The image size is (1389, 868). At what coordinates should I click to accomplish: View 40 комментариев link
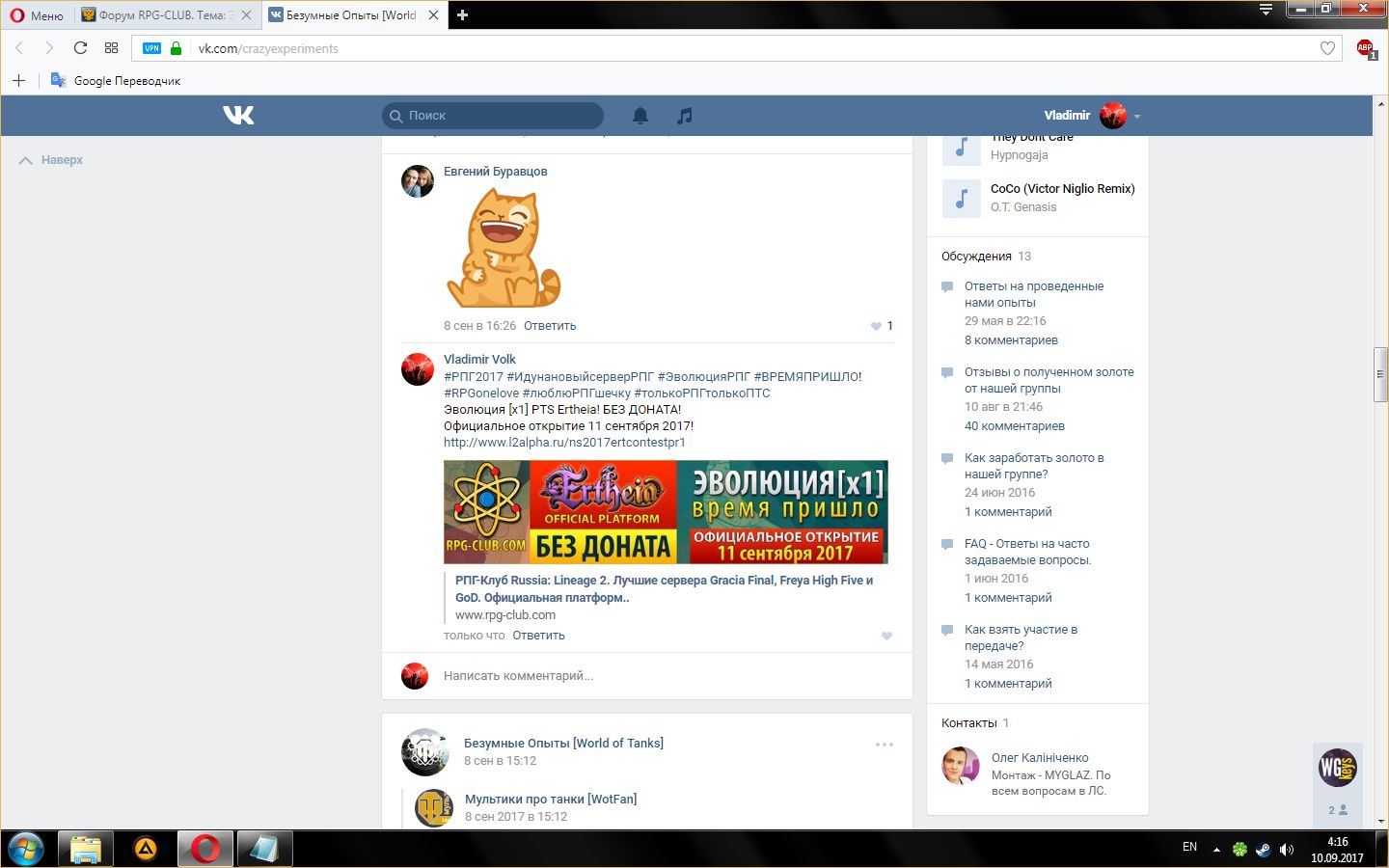click(1015, 426)
